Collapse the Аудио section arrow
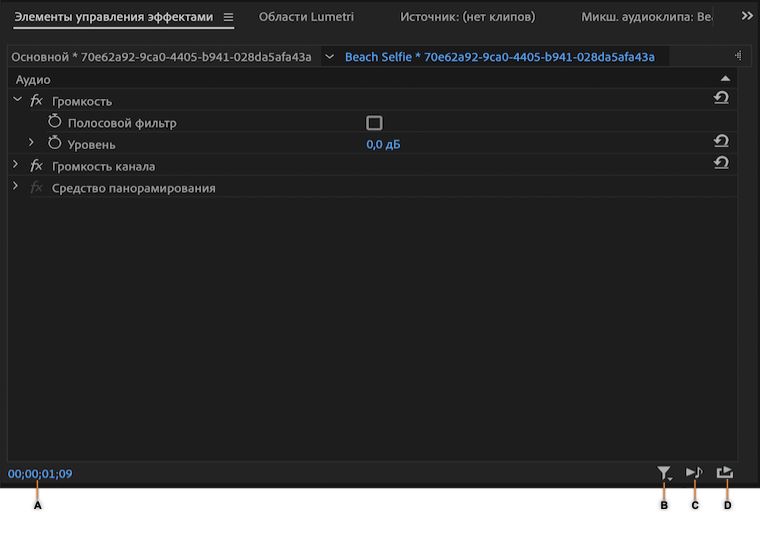The image size is (760, 548). pyautogui.click(x=725, y=78)
